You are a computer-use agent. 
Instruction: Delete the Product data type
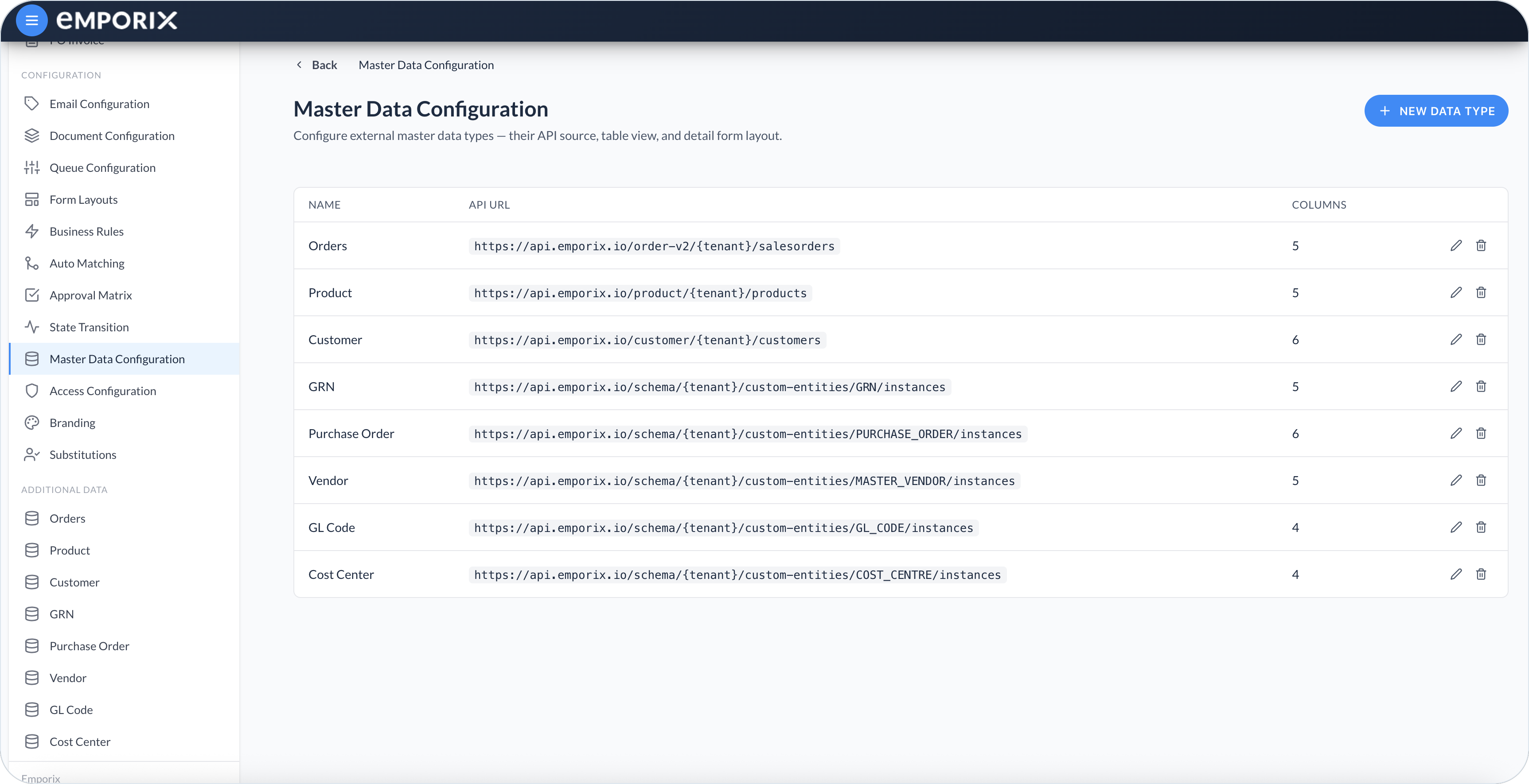(1481, 292)
